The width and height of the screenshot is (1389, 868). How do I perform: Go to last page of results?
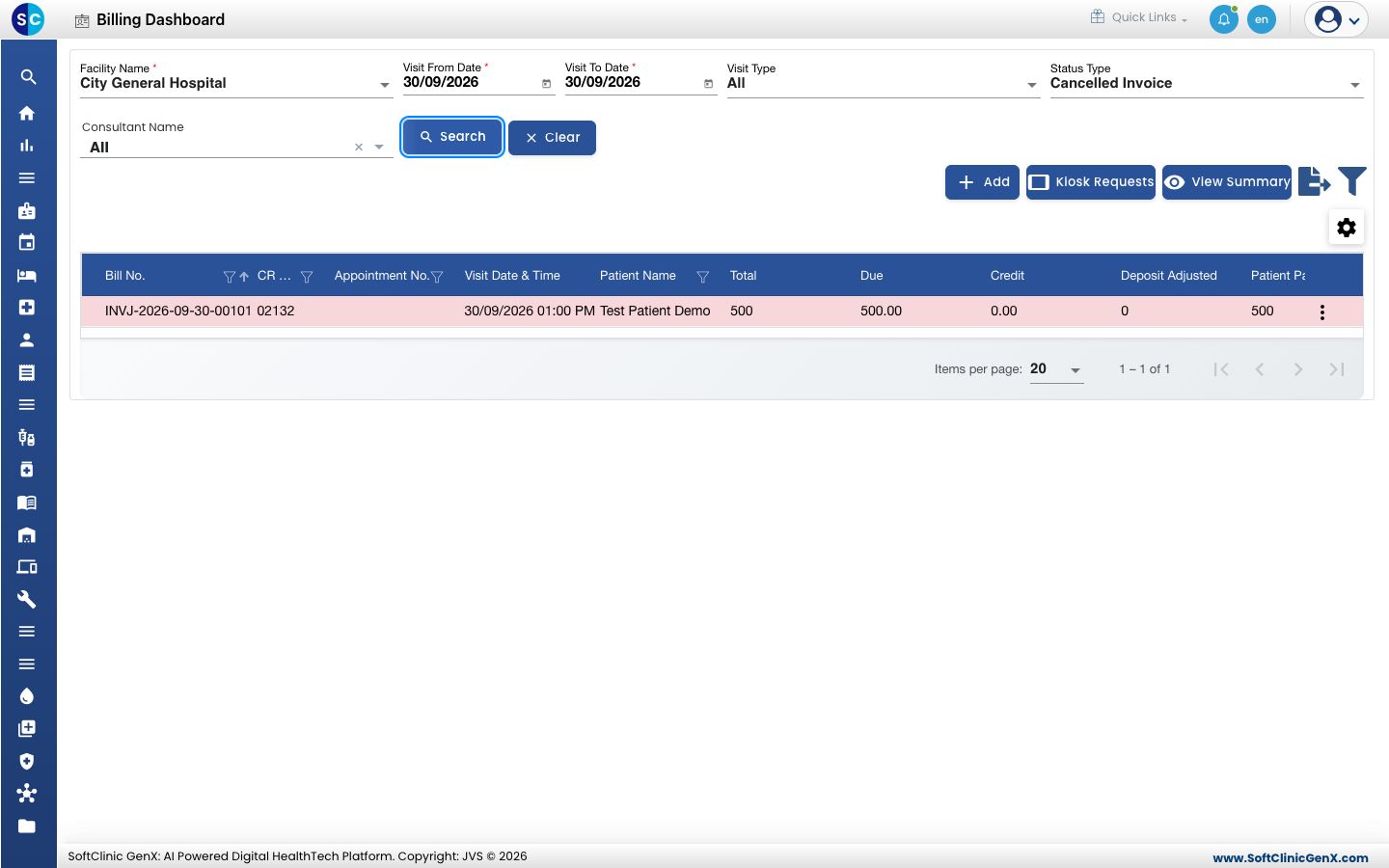1337,369
